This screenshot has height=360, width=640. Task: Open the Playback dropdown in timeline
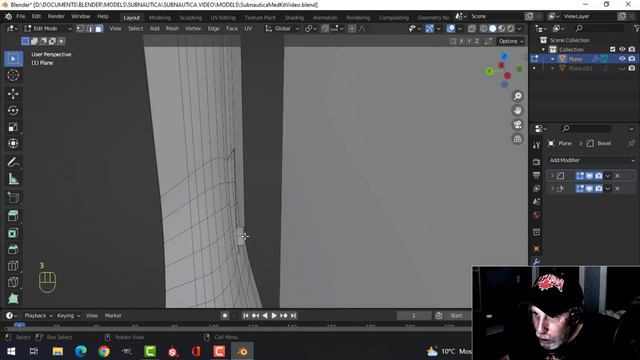pos(38,316)
